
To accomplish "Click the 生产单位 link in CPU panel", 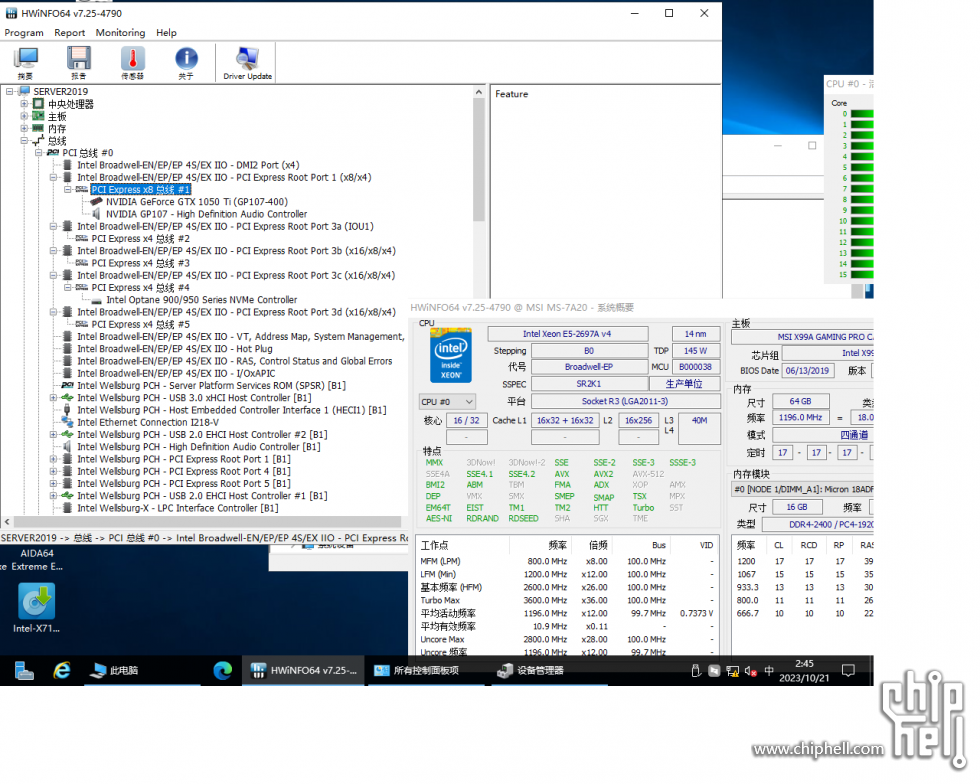I will tap(684, 384).
